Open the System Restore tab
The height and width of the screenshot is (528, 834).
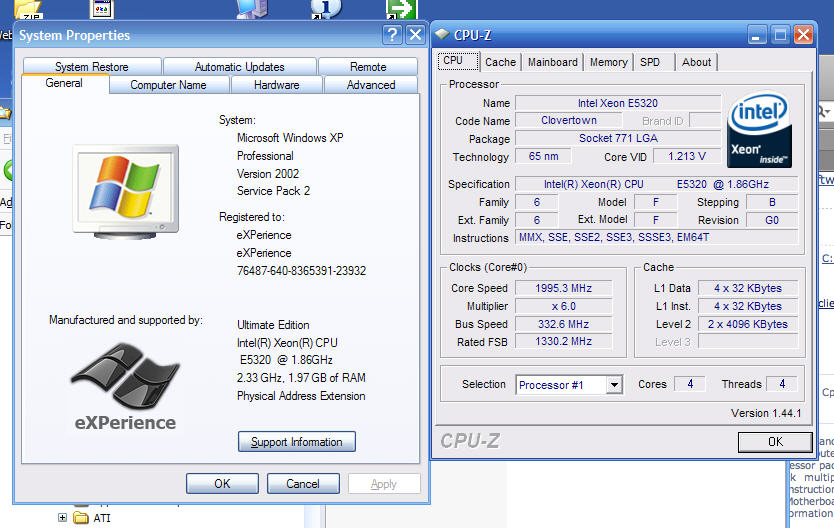click(92, 66)
